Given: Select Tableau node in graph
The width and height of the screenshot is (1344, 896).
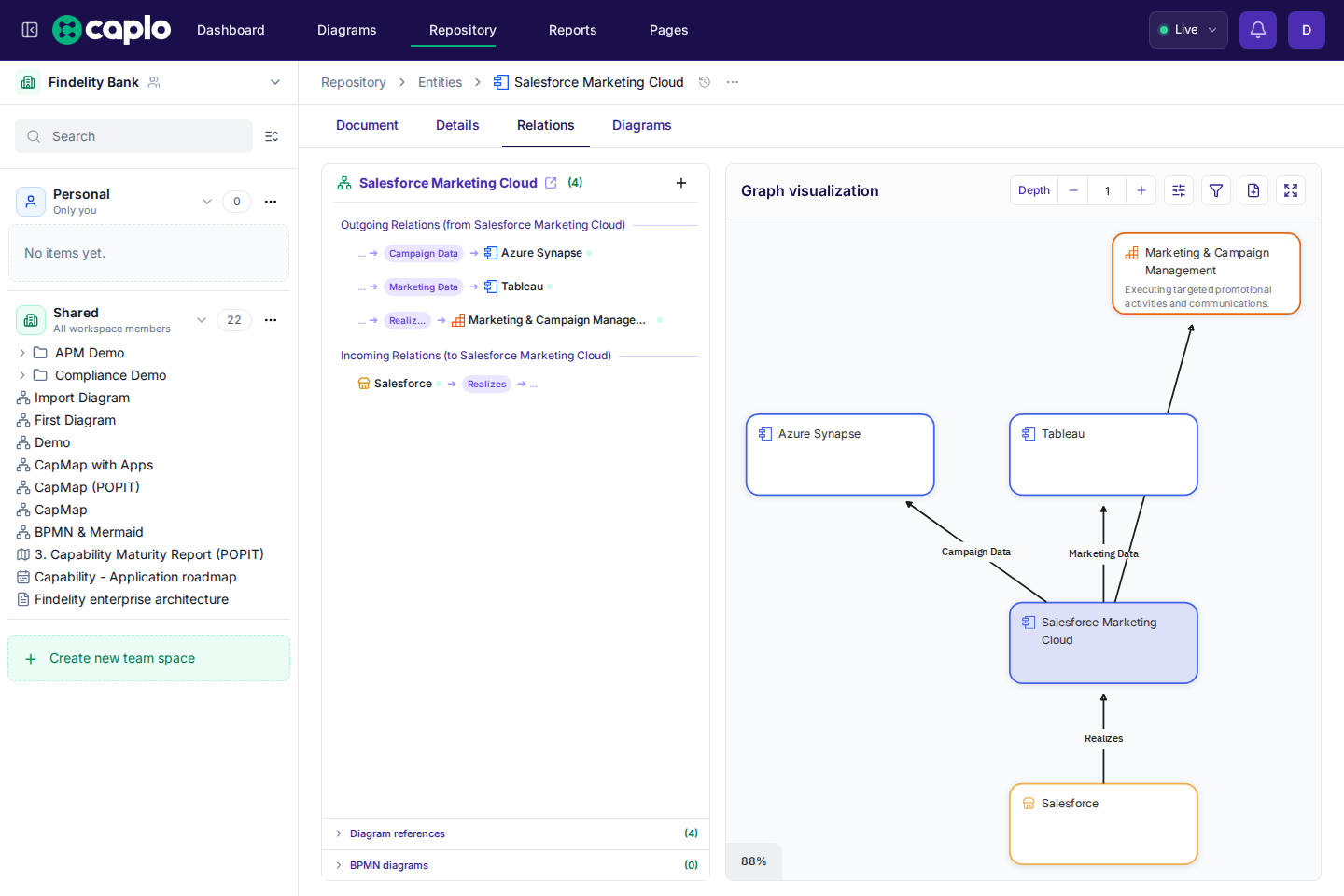Looking at the screenshot, I should coord(1103,455).
